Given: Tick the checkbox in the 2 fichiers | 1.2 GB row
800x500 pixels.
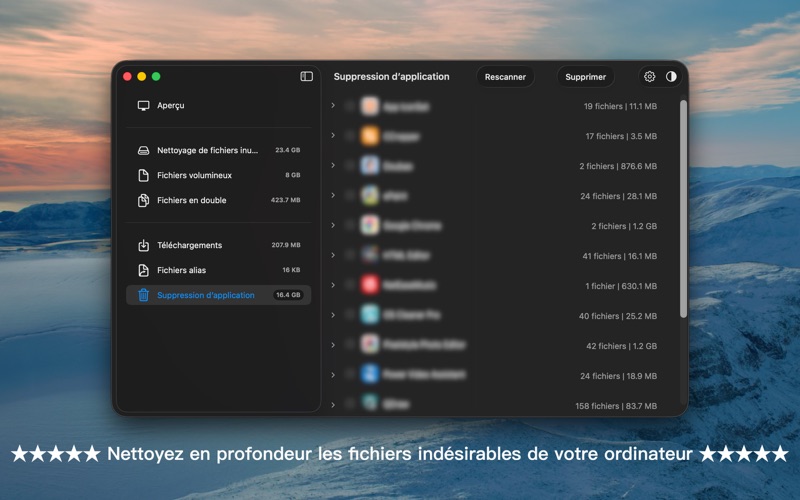Looking at the screenshot, I should pyautogui.click(x=350, y=226).
